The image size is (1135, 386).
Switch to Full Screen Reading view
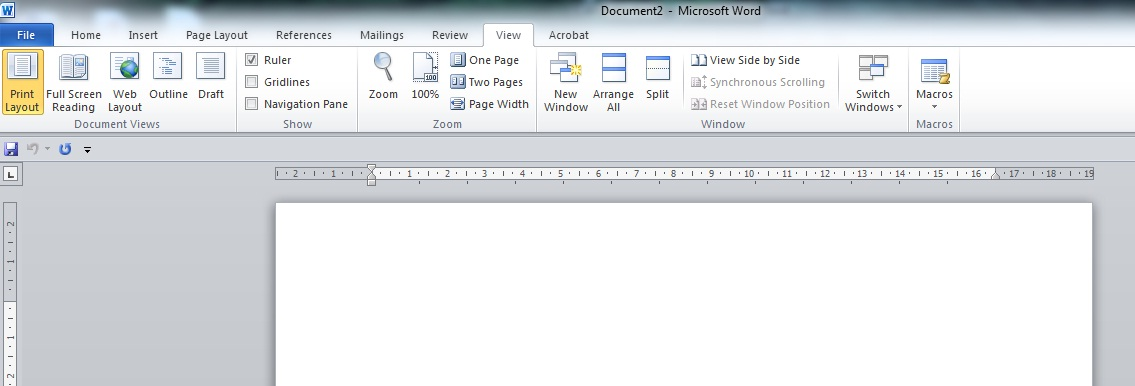click(x=74, y=83)
